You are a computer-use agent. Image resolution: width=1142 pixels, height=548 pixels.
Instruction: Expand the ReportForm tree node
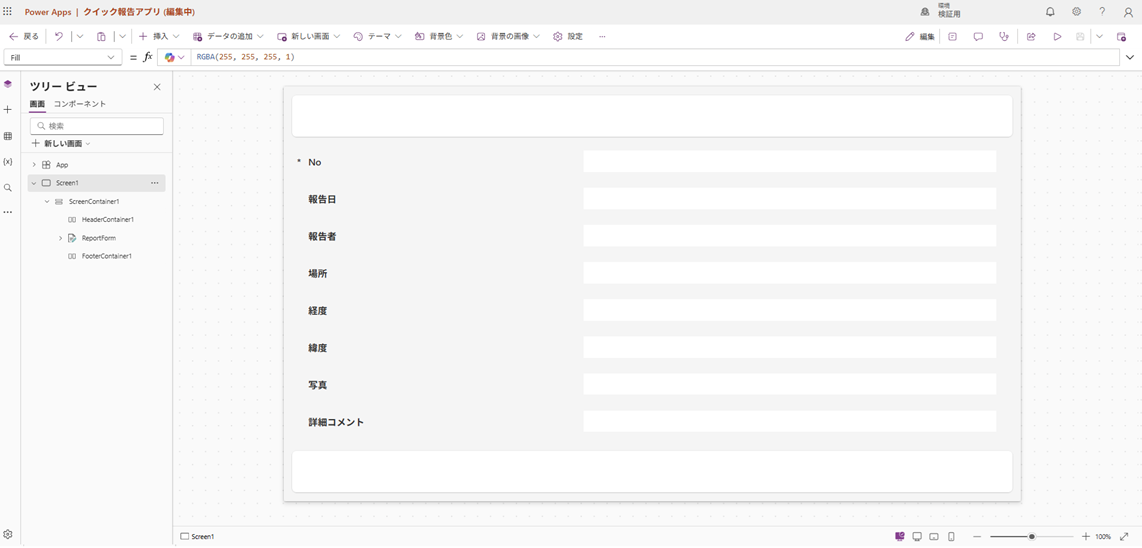click(x=60, y=238)
